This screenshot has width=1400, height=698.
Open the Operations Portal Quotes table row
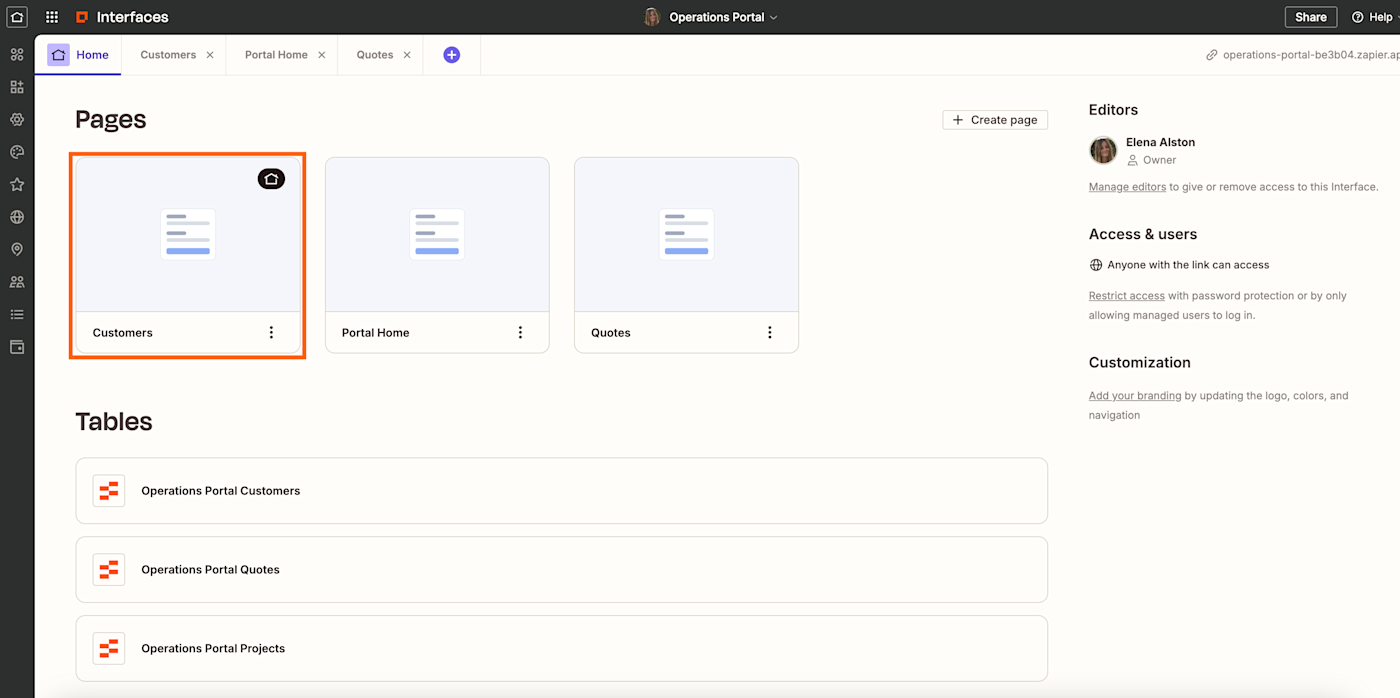pos(562,570)
